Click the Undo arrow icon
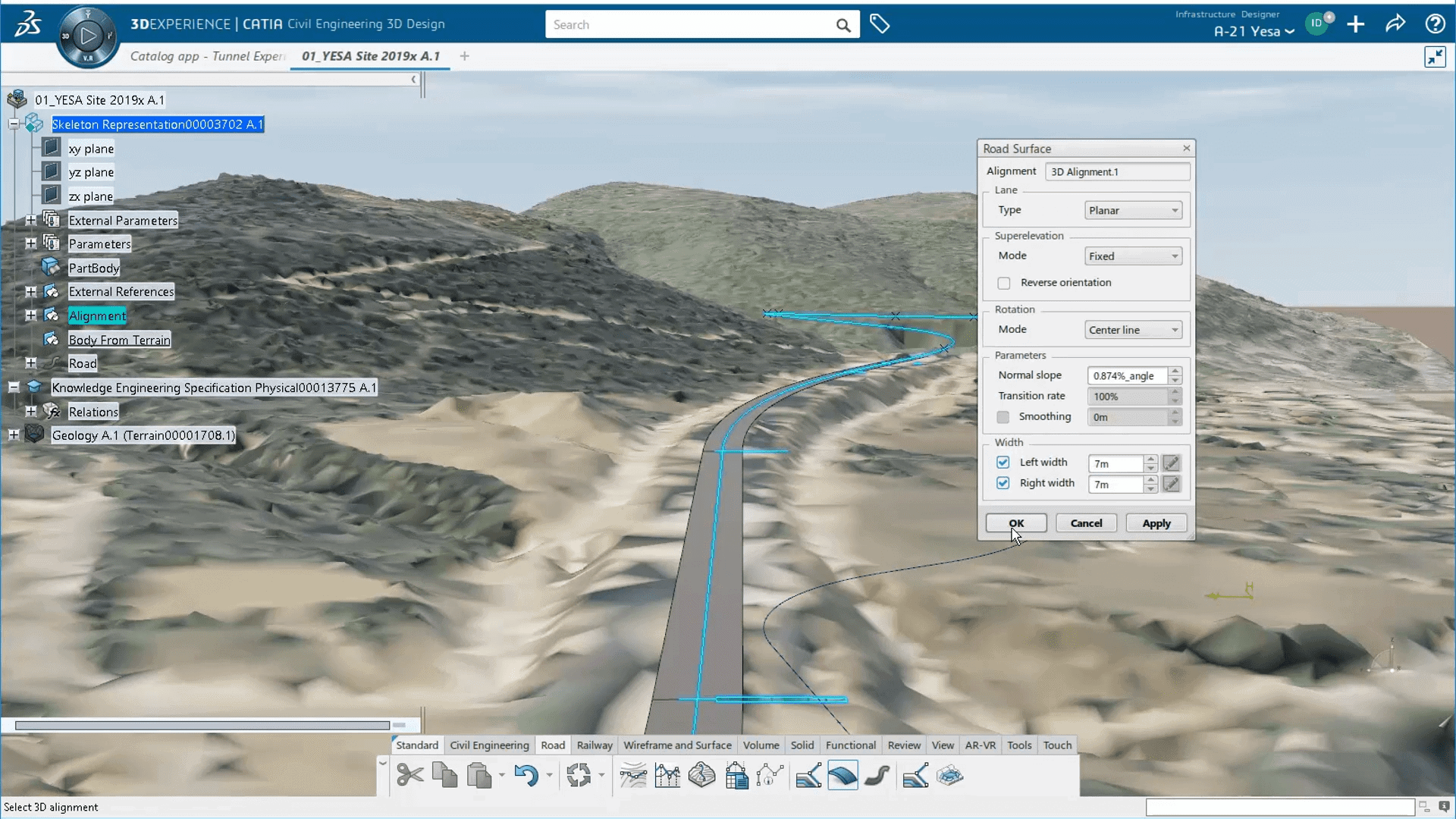This screenshot has width=1456, height=819. pyautogui.click(x=526, y=776)
